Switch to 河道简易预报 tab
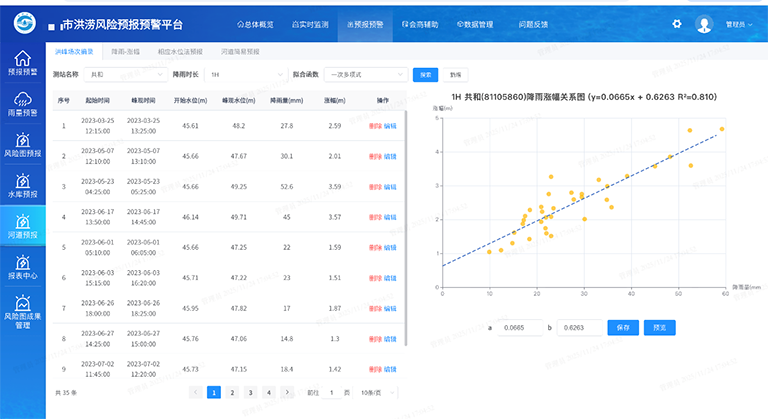This screenshot has width=768, height=419. tap(240, 51)
